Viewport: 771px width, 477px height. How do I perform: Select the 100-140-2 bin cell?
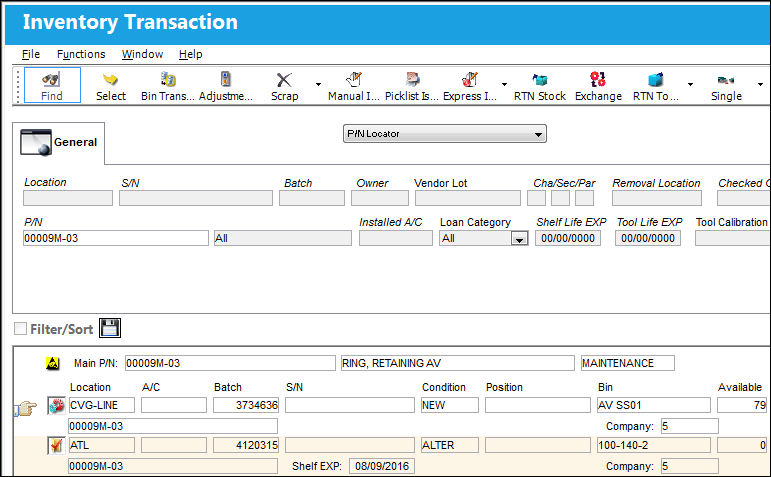654,446
